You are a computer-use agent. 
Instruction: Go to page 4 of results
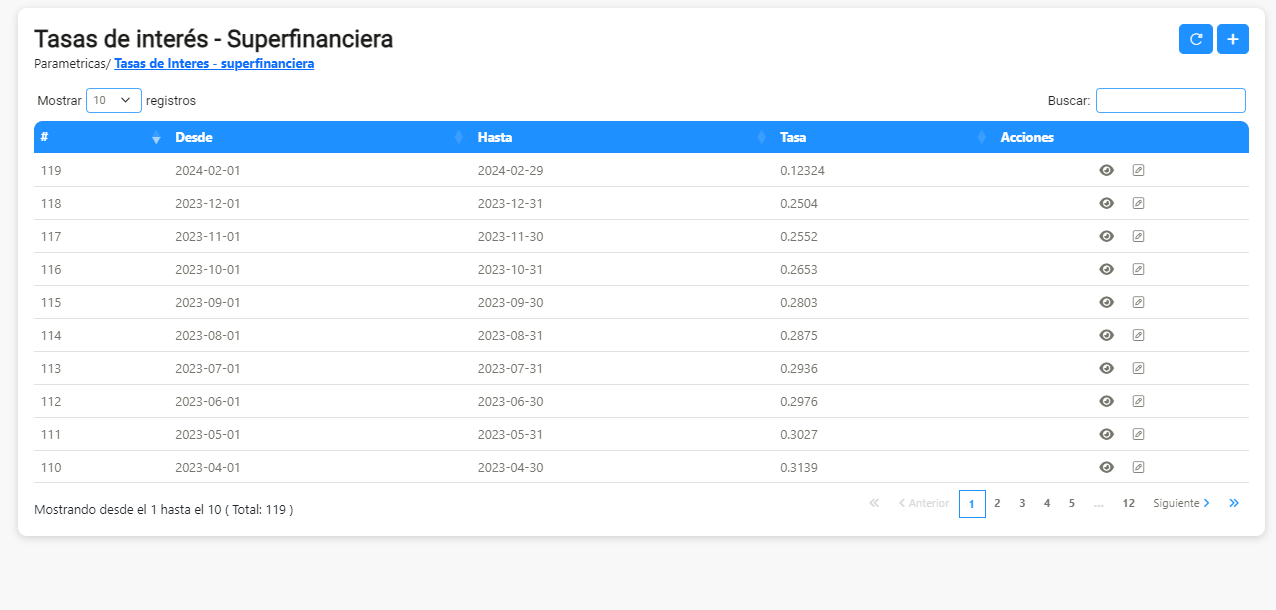(1047, 504)
